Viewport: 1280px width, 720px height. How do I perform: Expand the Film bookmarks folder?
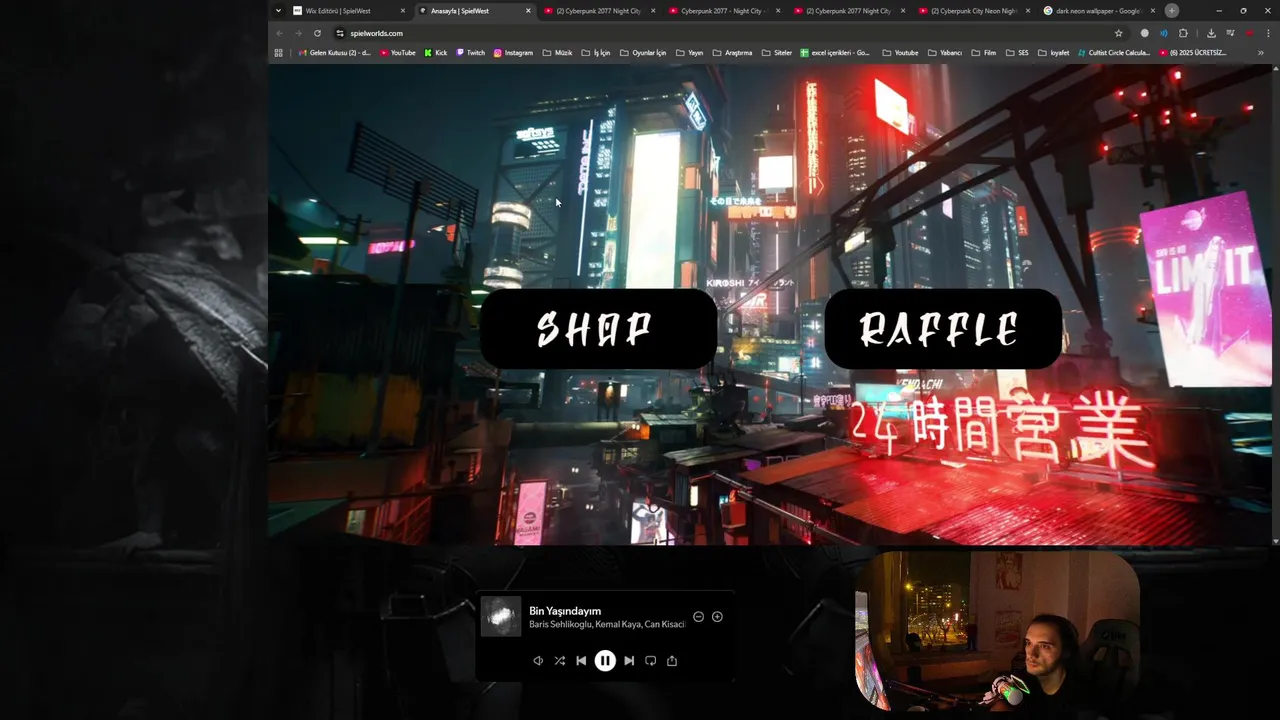point(983,53)
